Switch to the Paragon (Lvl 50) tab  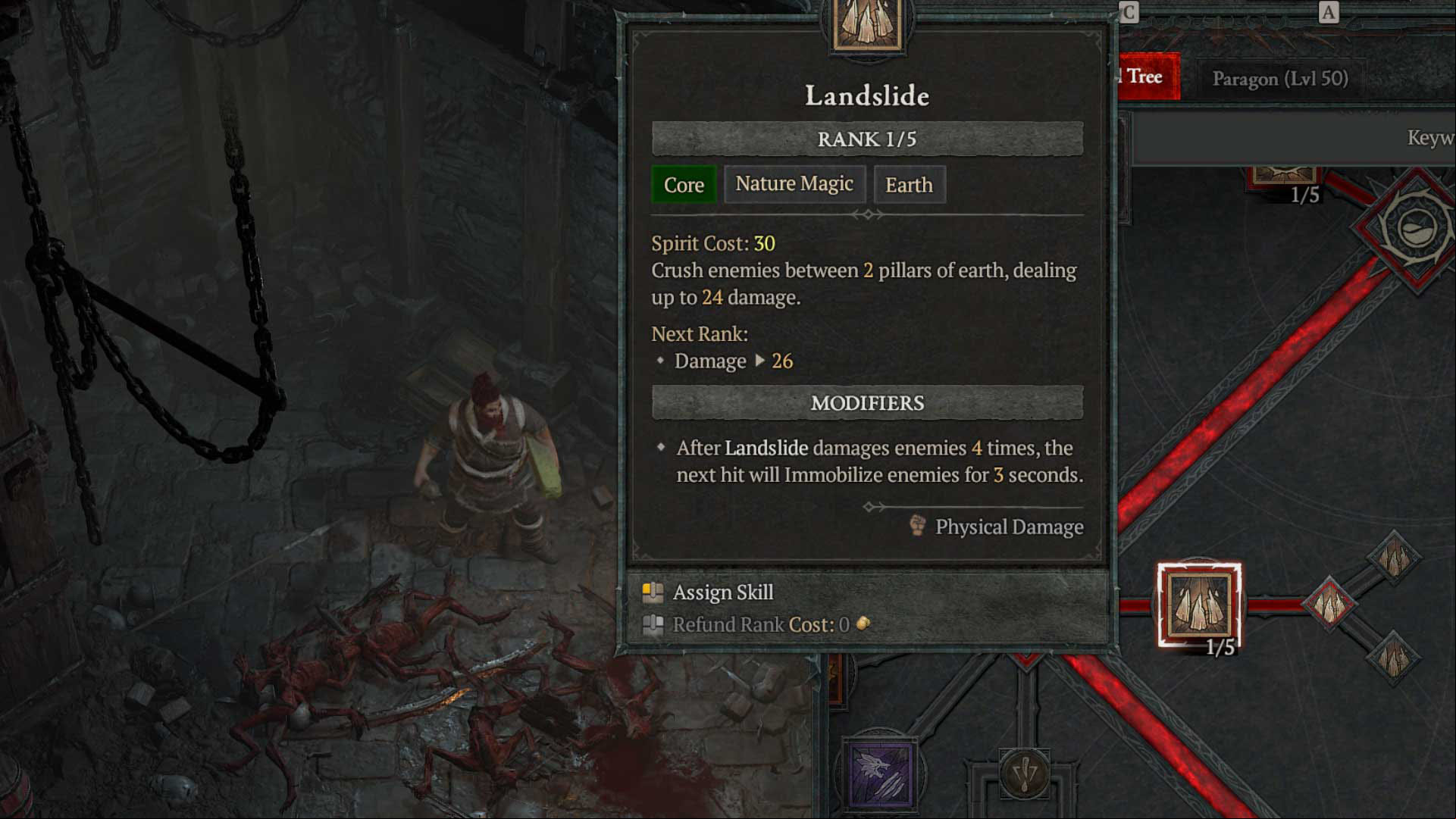point(1280,79)
